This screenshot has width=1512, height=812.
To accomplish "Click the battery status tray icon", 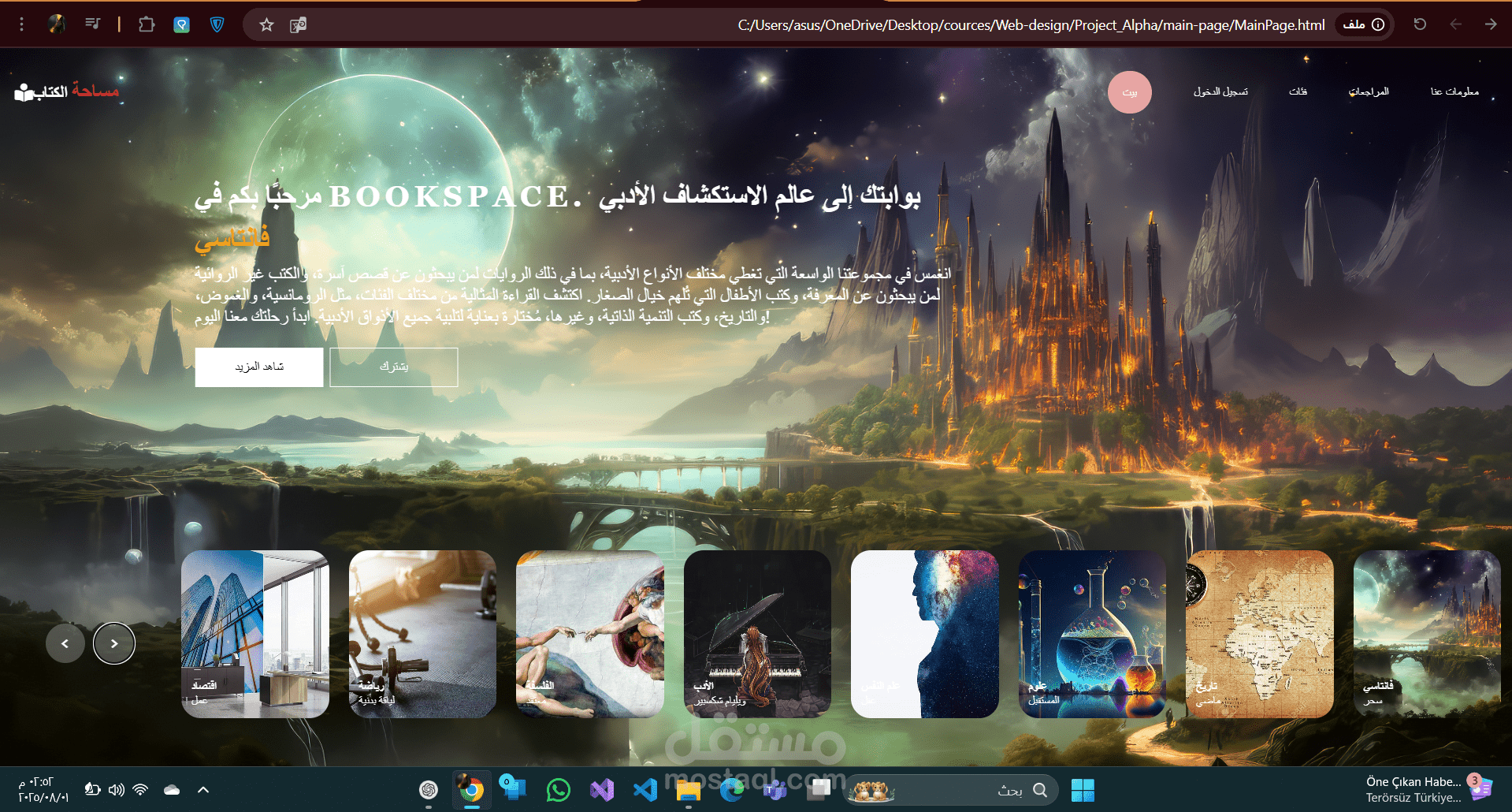I will coord(92,789).
